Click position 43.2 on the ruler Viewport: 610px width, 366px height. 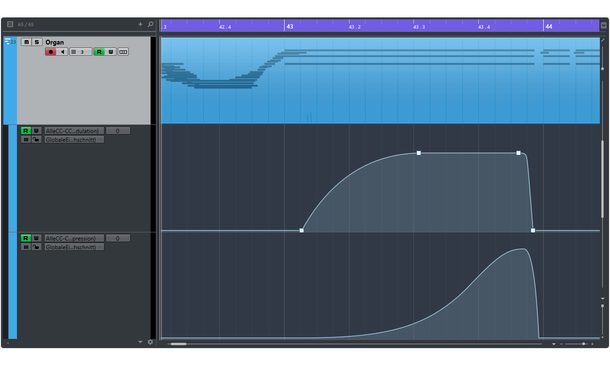[354, 27]
